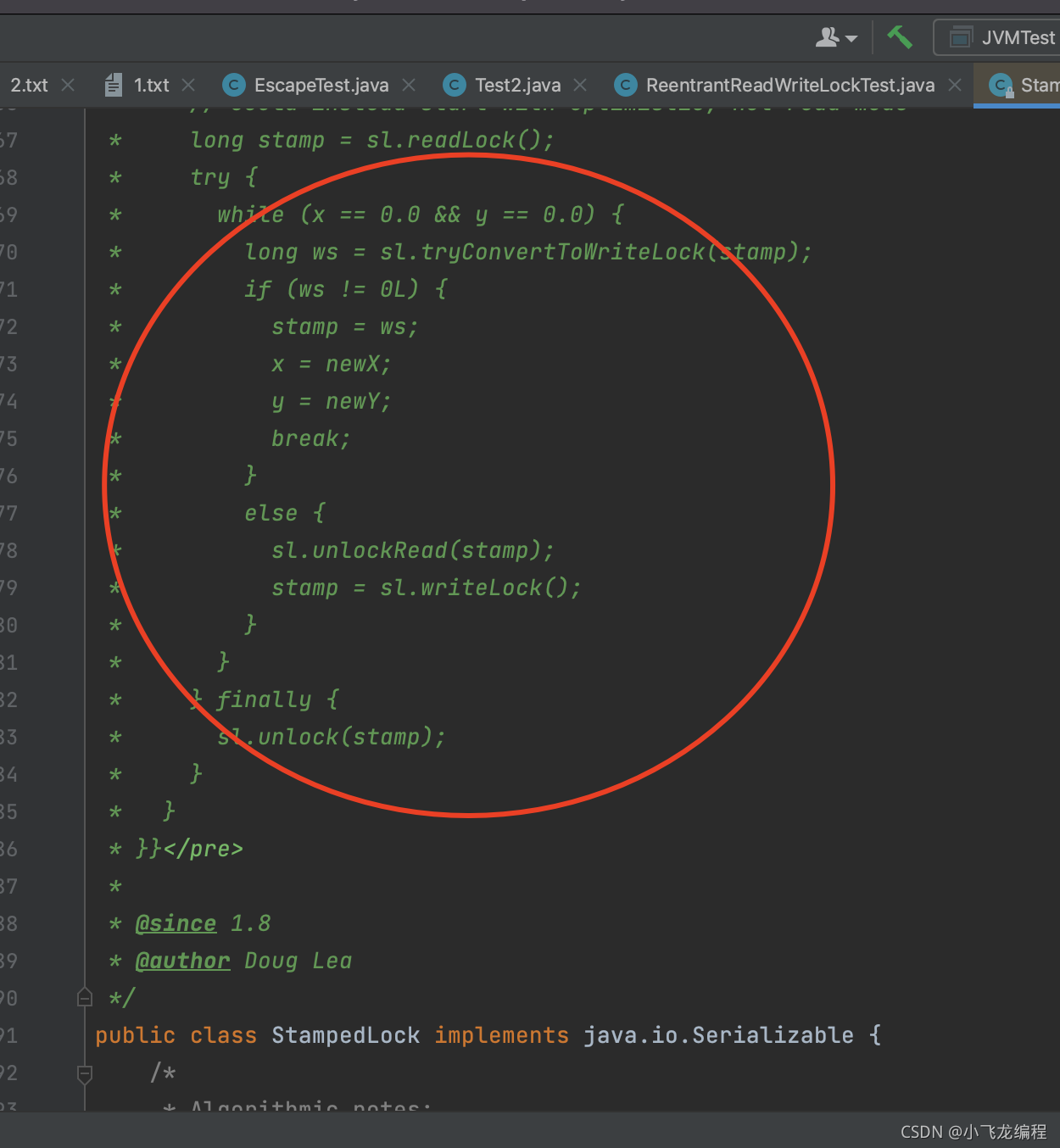Click 'stamp = sl.writeLock();' line
The height and width of the screenshot is (1148, 1060).
pyautogui.click(x=427, y=588)
